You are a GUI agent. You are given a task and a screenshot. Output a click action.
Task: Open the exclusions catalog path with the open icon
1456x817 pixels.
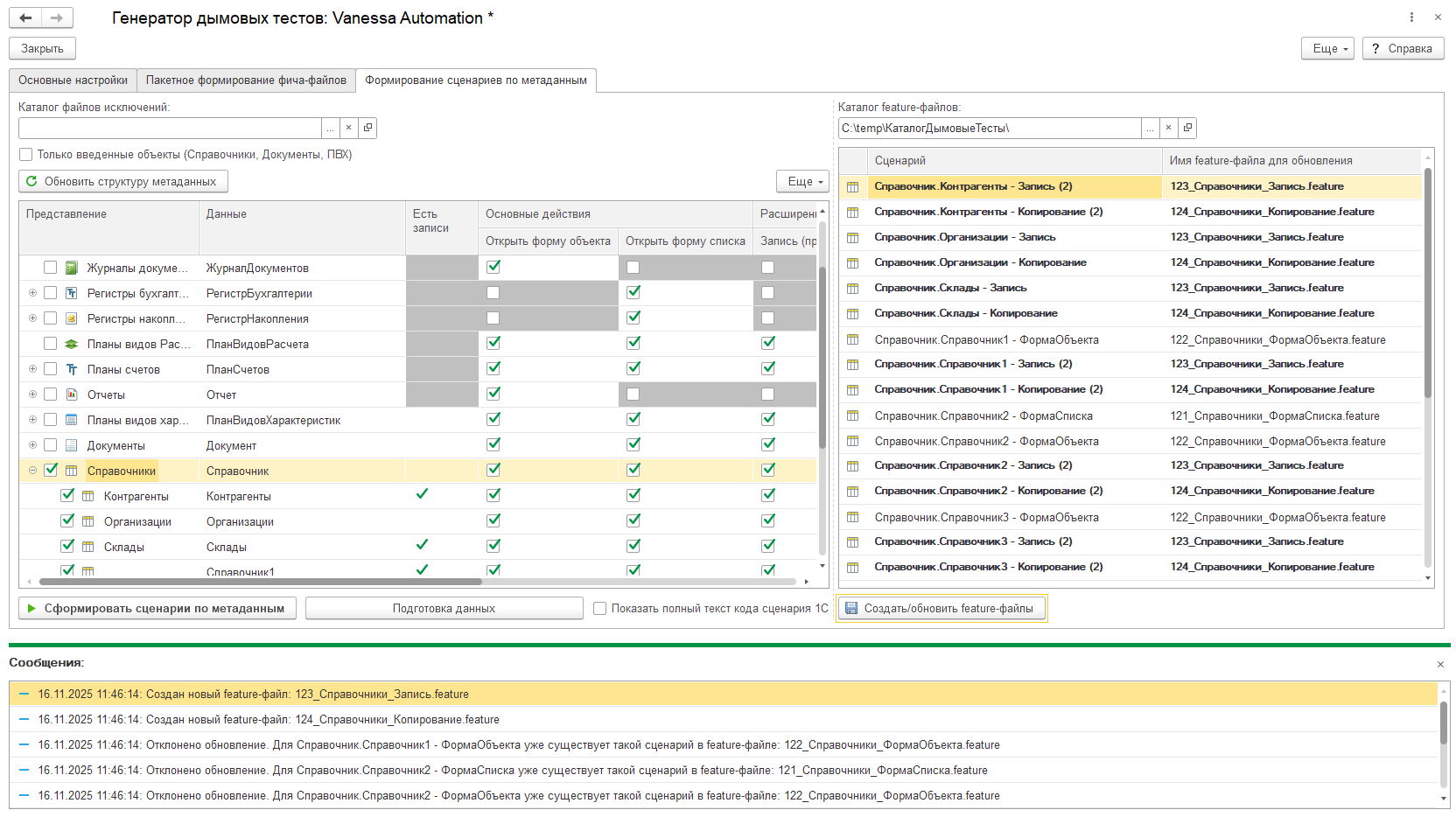click(367, 128)
